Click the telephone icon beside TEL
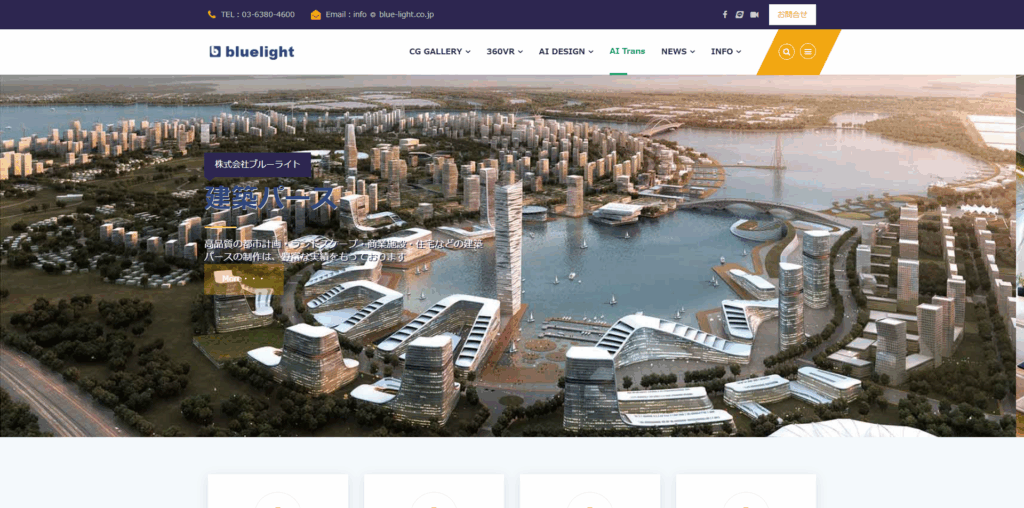The image size is (1024, 508). [212, 14]
